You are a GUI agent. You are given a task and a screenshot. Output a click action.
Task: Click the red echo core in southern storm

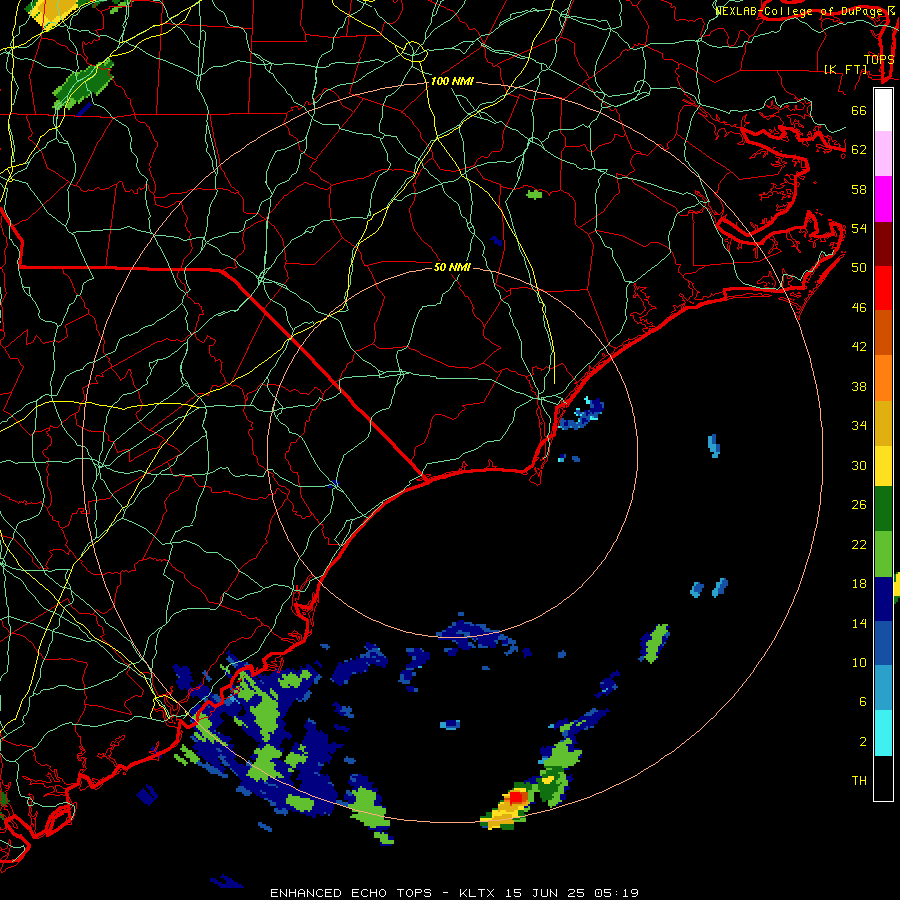pos(517,797)
